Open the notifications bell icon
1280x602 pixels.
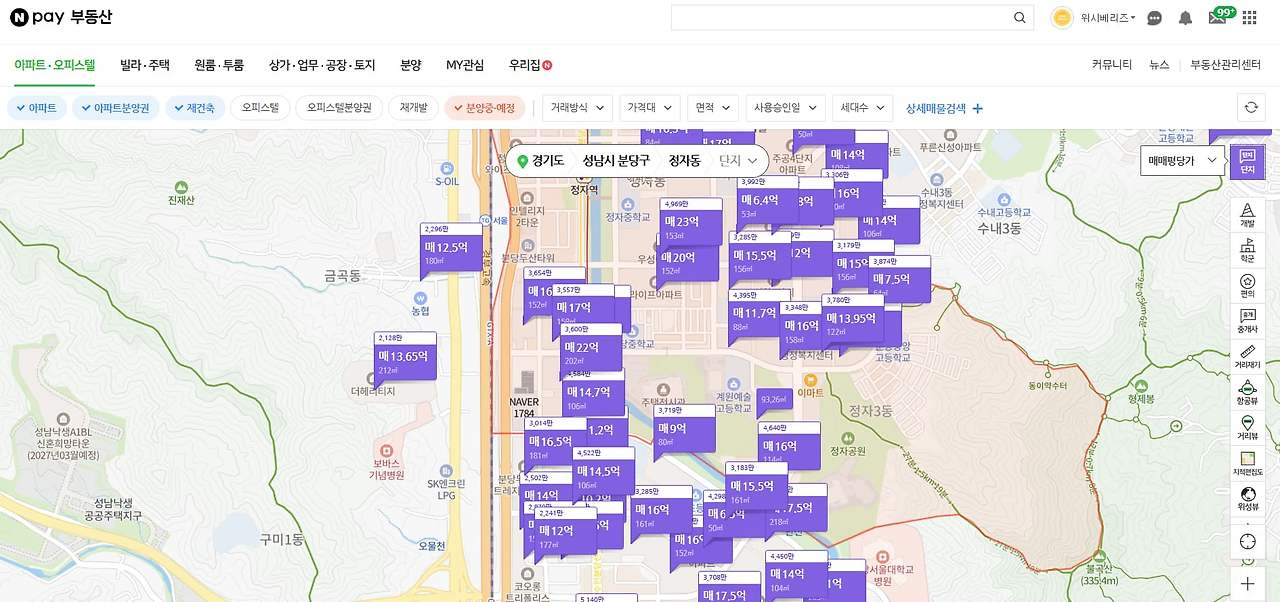pos(1185,18)
